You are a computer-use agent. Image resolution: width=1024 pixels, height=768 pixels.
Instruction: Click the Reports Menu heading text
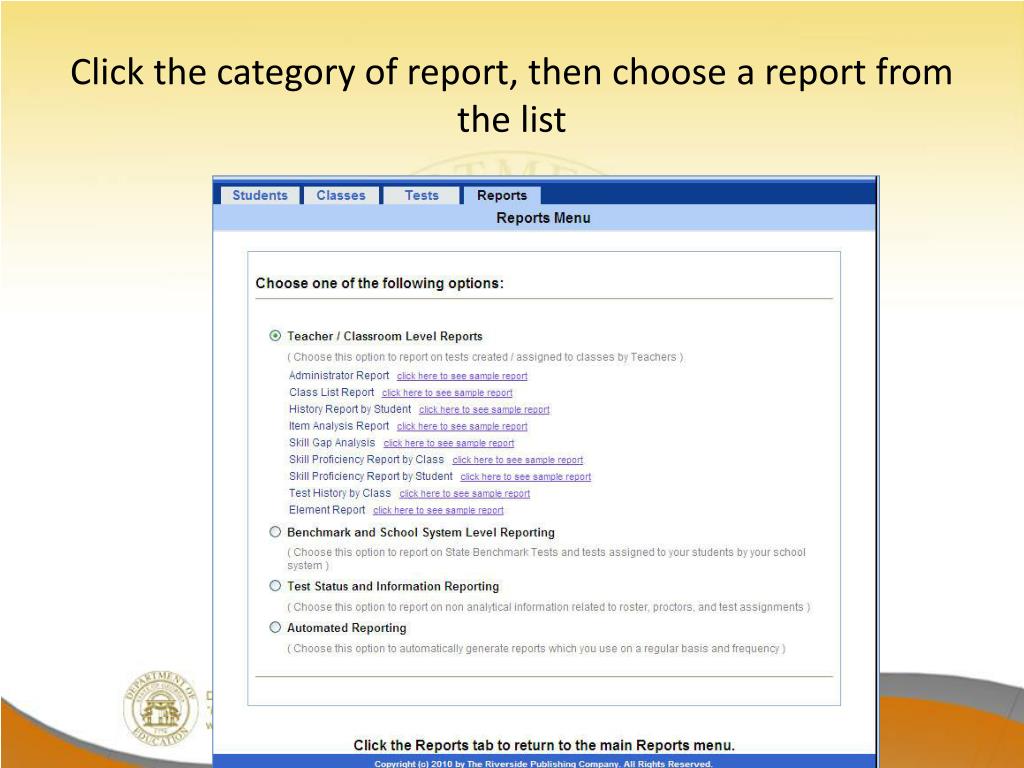[x=543, y=218]
